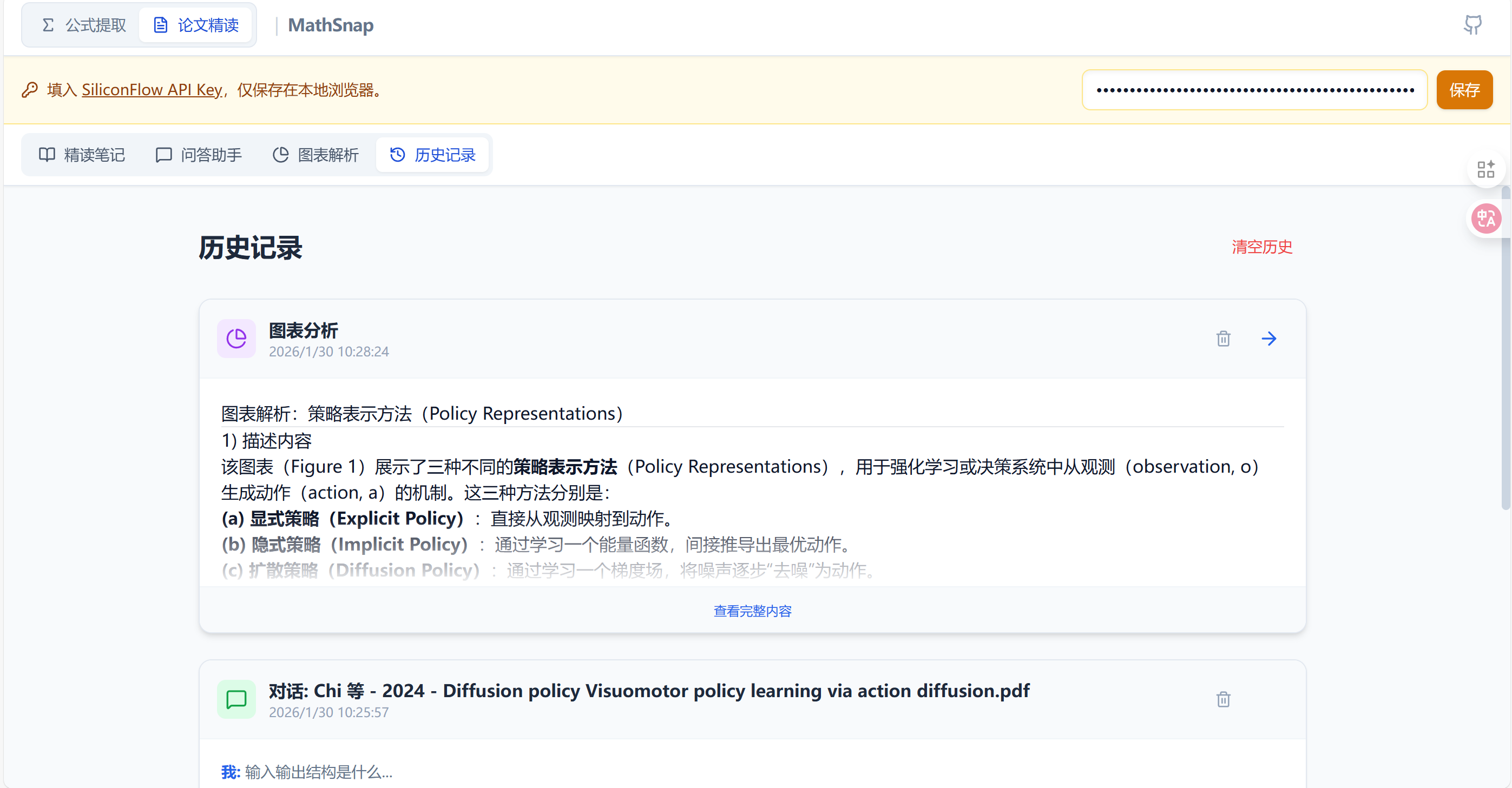Viewport: 1512px width, 788px height.
Task: Open 图表分析 entry via arrow icon
Action: [1268, 339]
